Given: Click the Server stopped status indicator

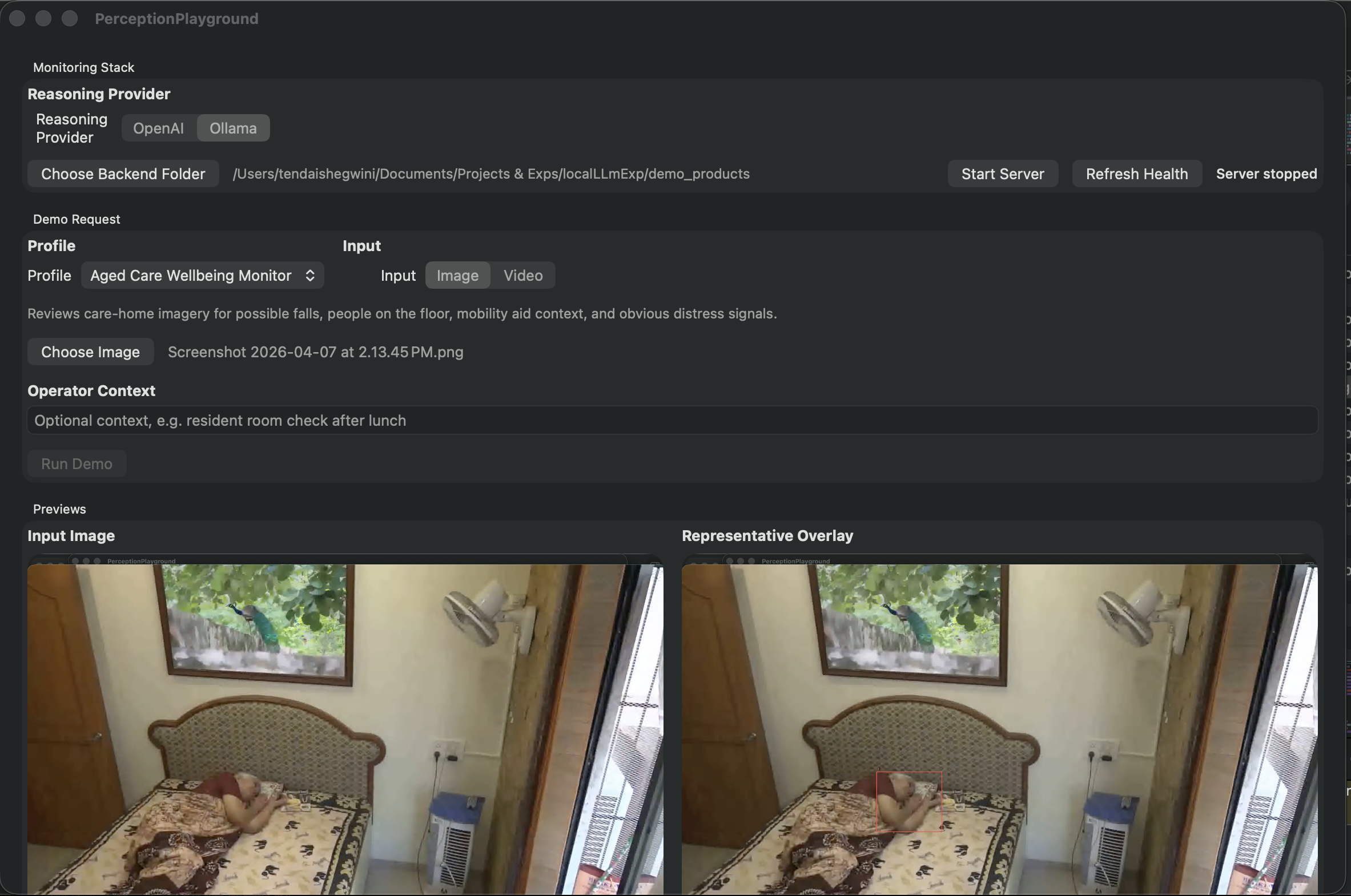Looking at the screenshot, I should pos(1266,173).
